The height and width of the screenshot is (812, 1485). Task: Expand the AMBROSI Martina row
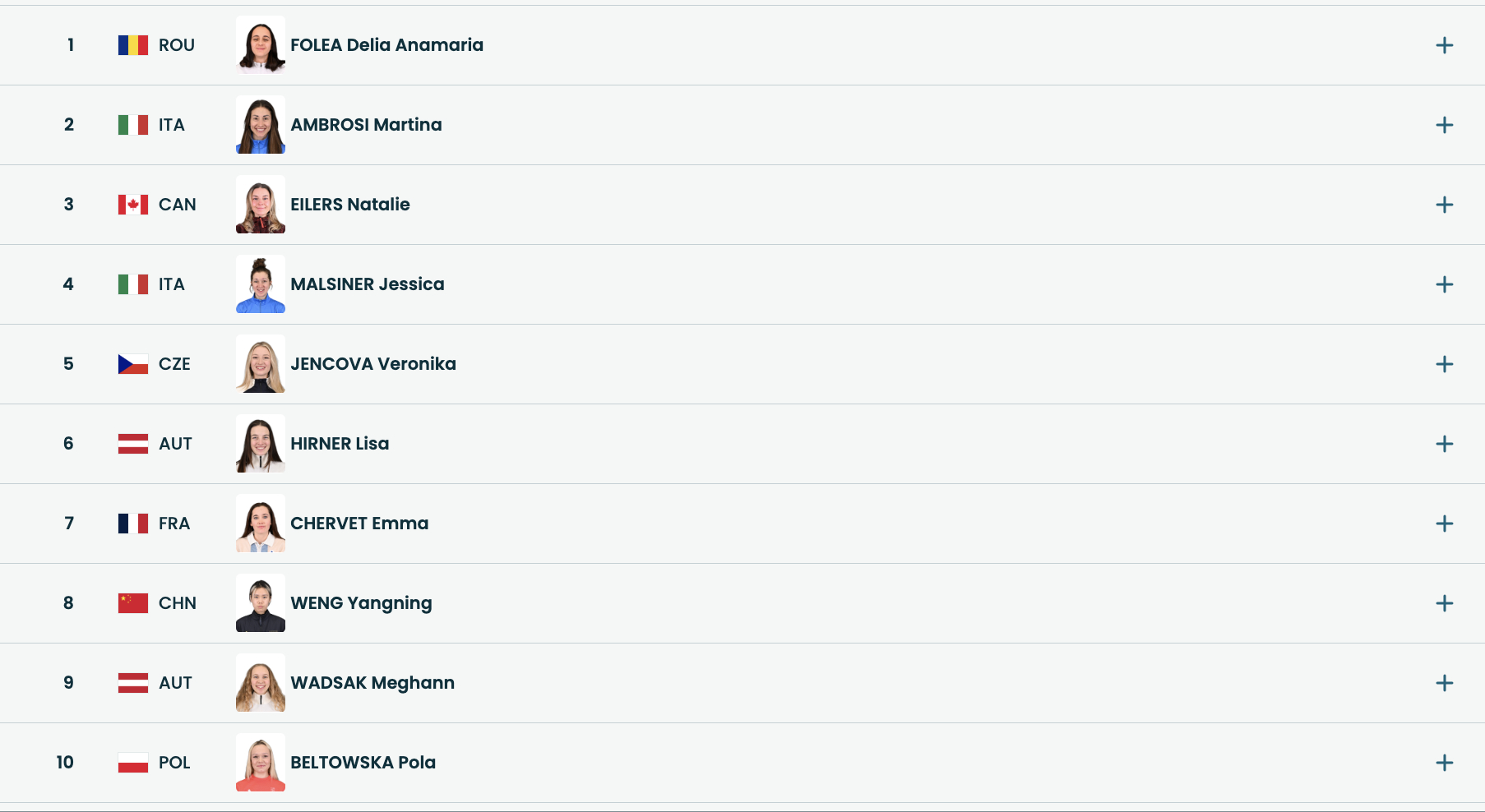[1444, 125]
